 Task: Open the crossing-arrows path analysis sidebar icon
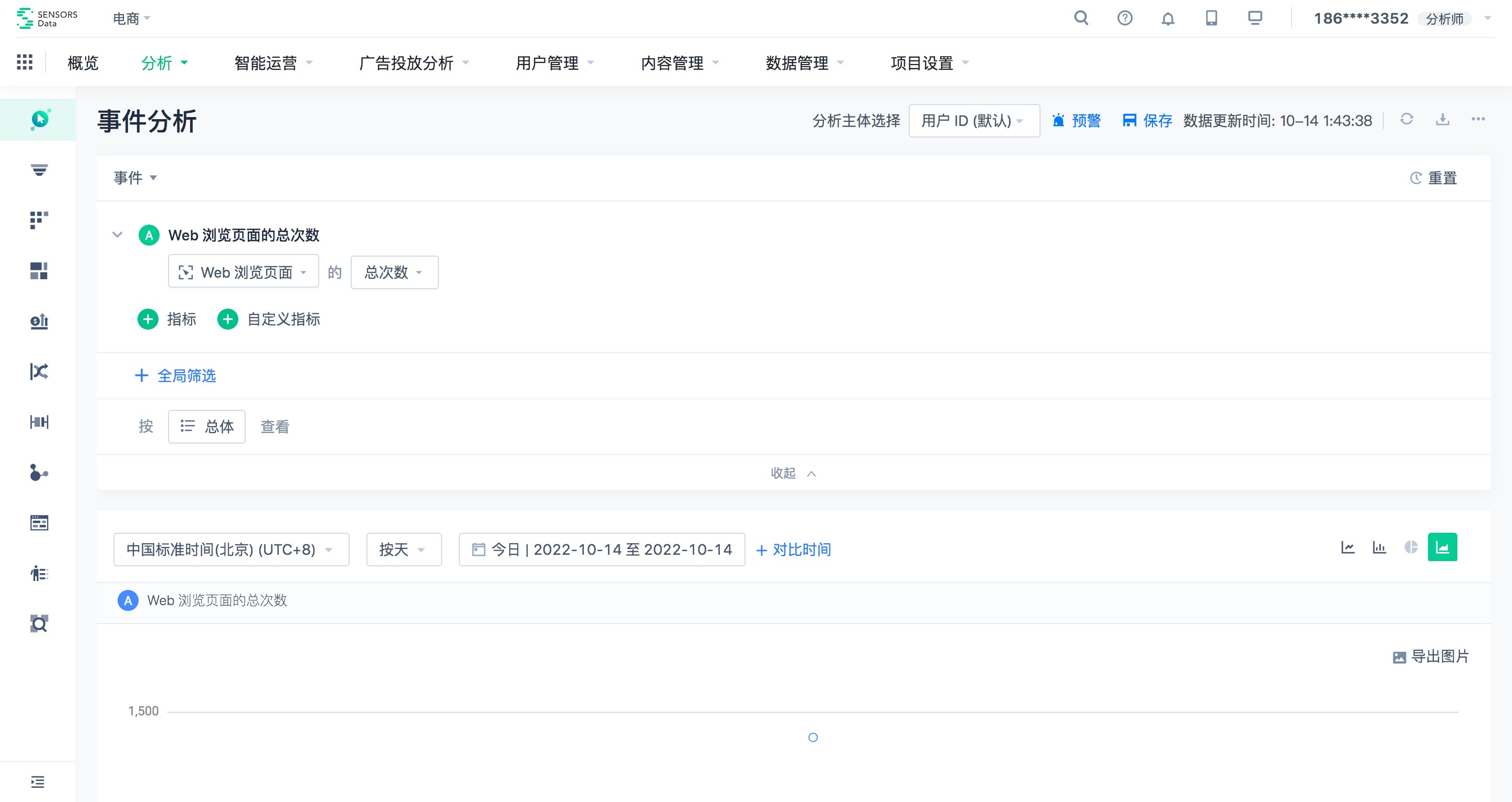[39, 372]
